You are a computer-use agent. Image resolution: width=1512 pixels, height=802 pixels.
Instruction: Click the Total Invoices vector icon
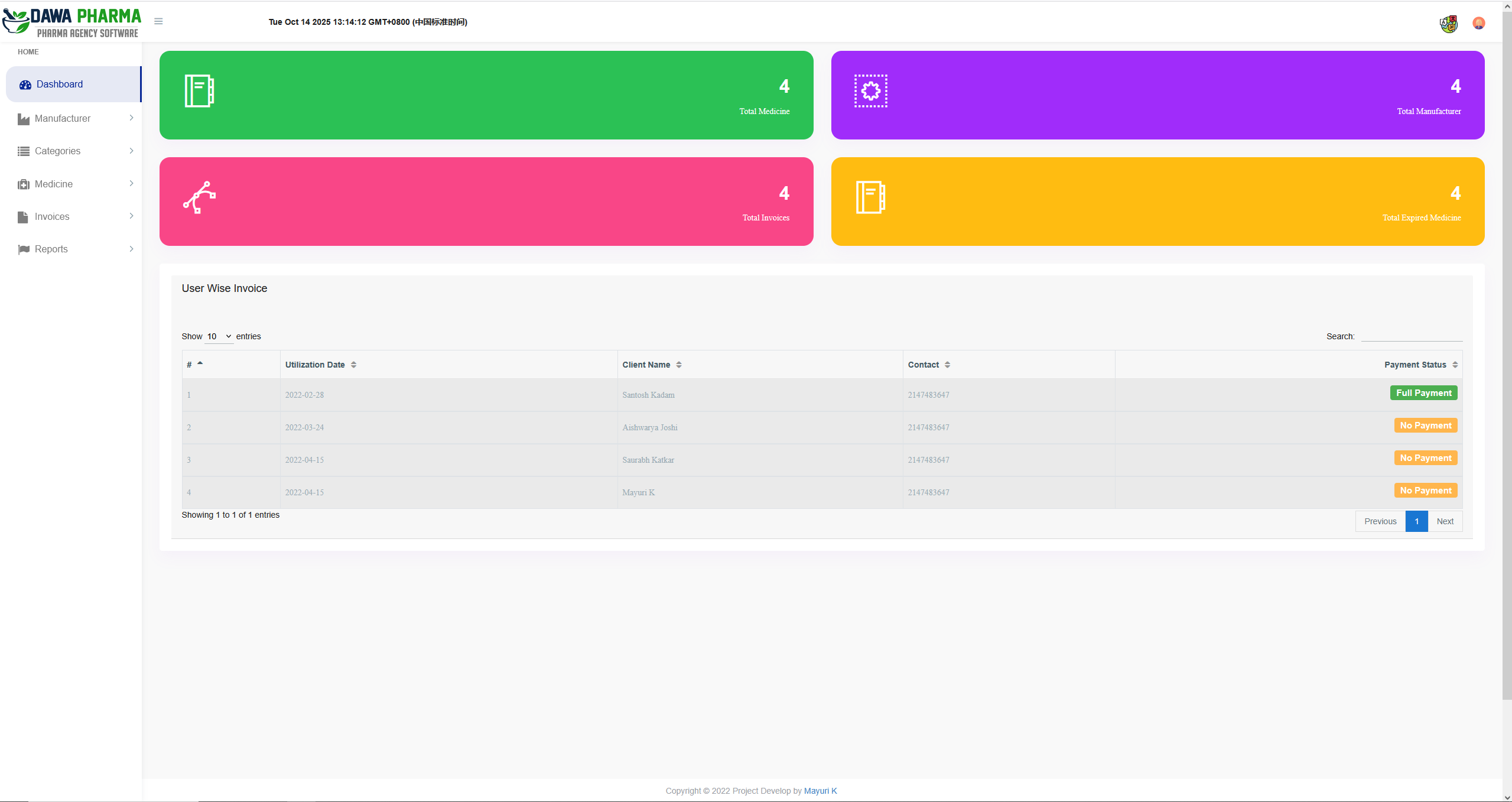pyautogui.click(x=199, y=197)
